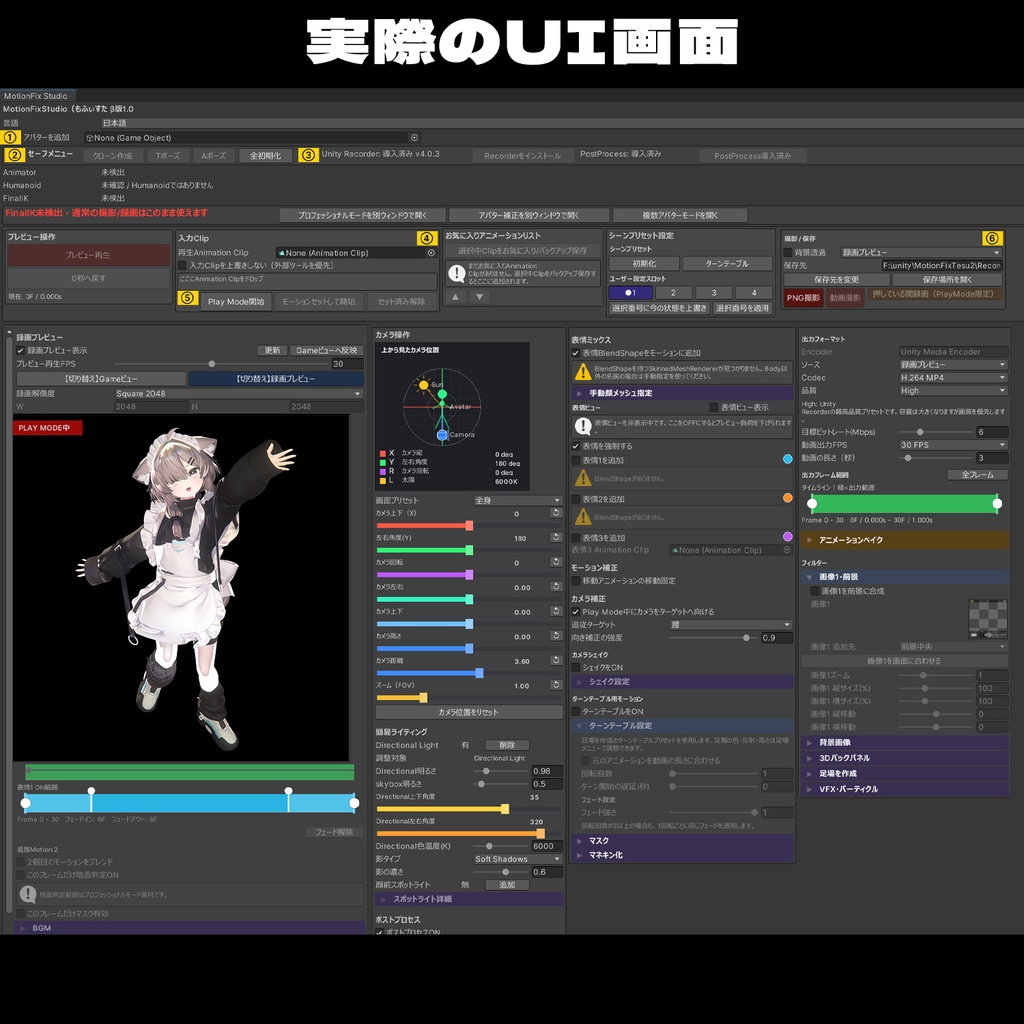This screenshot has width=1024, height=1024.
Task: Open プロフェッショナルモードを別ウィンドウで開く
Action: tap(362, 215)
